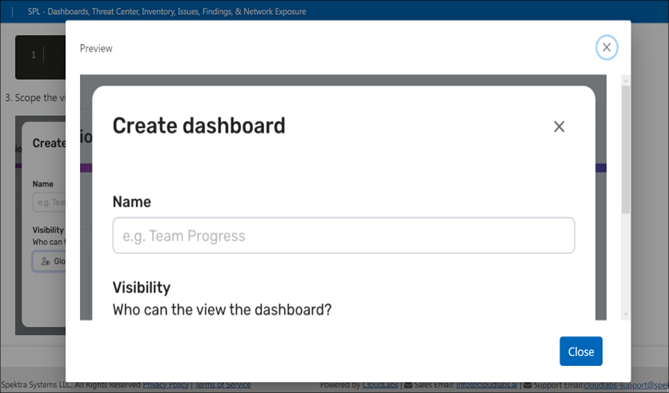Image resolution: width=669 pixels, height=393 pixels.
Task: Click the vertical scrollbar thumb in the preview
Action: click(625, 149)
